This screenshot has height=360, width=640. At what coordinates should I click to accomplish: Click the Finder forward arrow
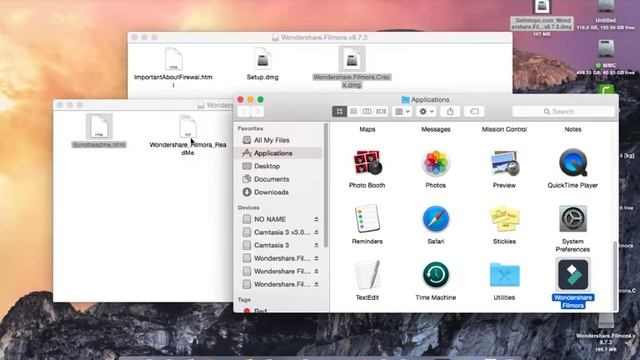[257, 111]
